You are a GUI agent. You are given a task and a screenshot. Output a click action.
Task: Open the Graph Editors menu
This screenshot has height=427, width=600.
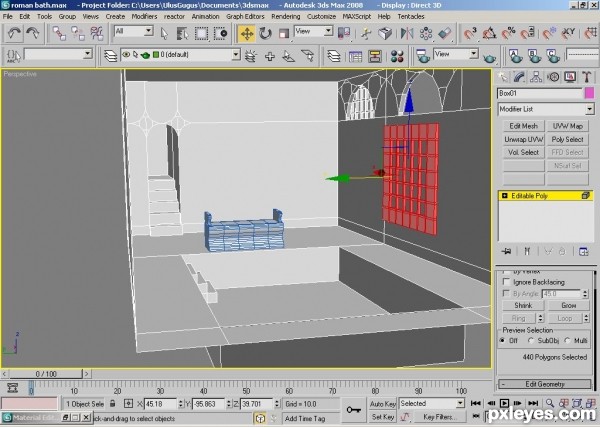[245, 16]
